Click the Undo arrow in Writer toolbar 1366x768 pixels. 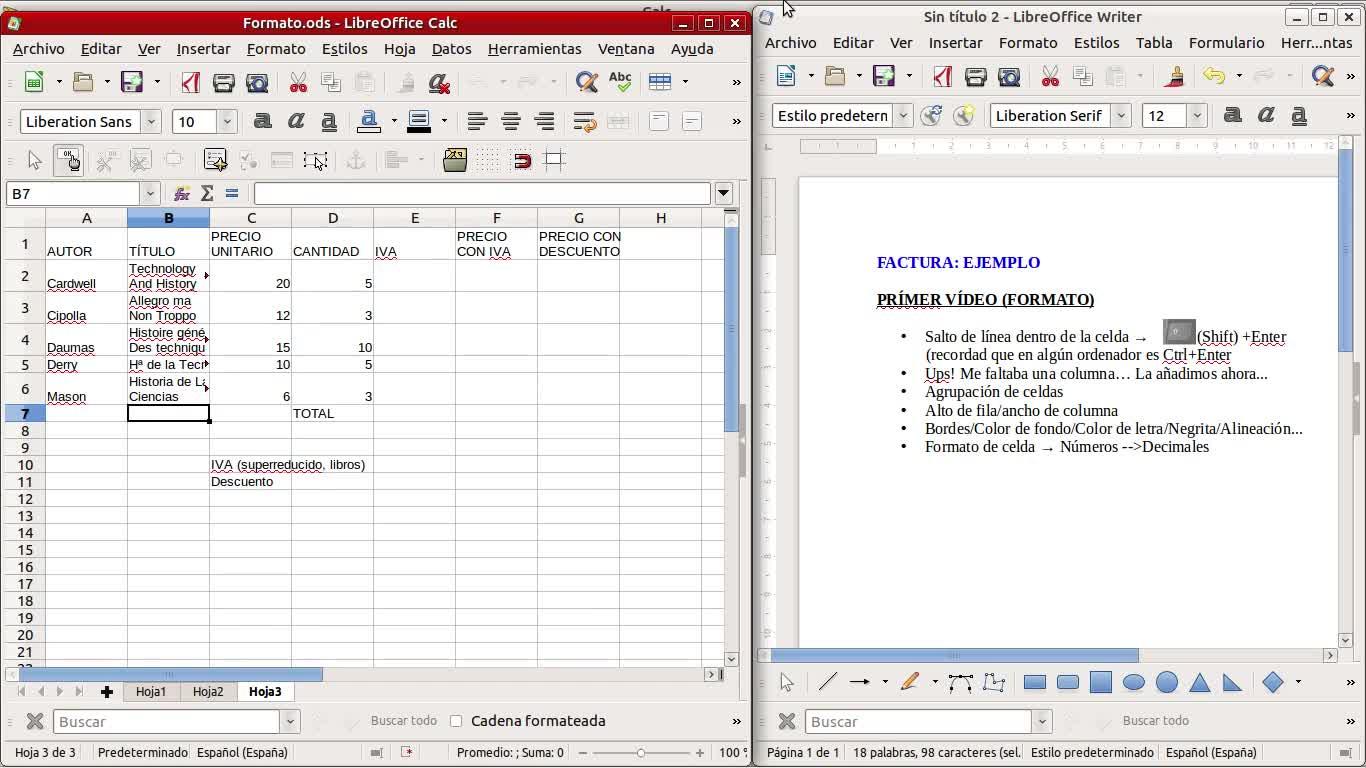1213,76
